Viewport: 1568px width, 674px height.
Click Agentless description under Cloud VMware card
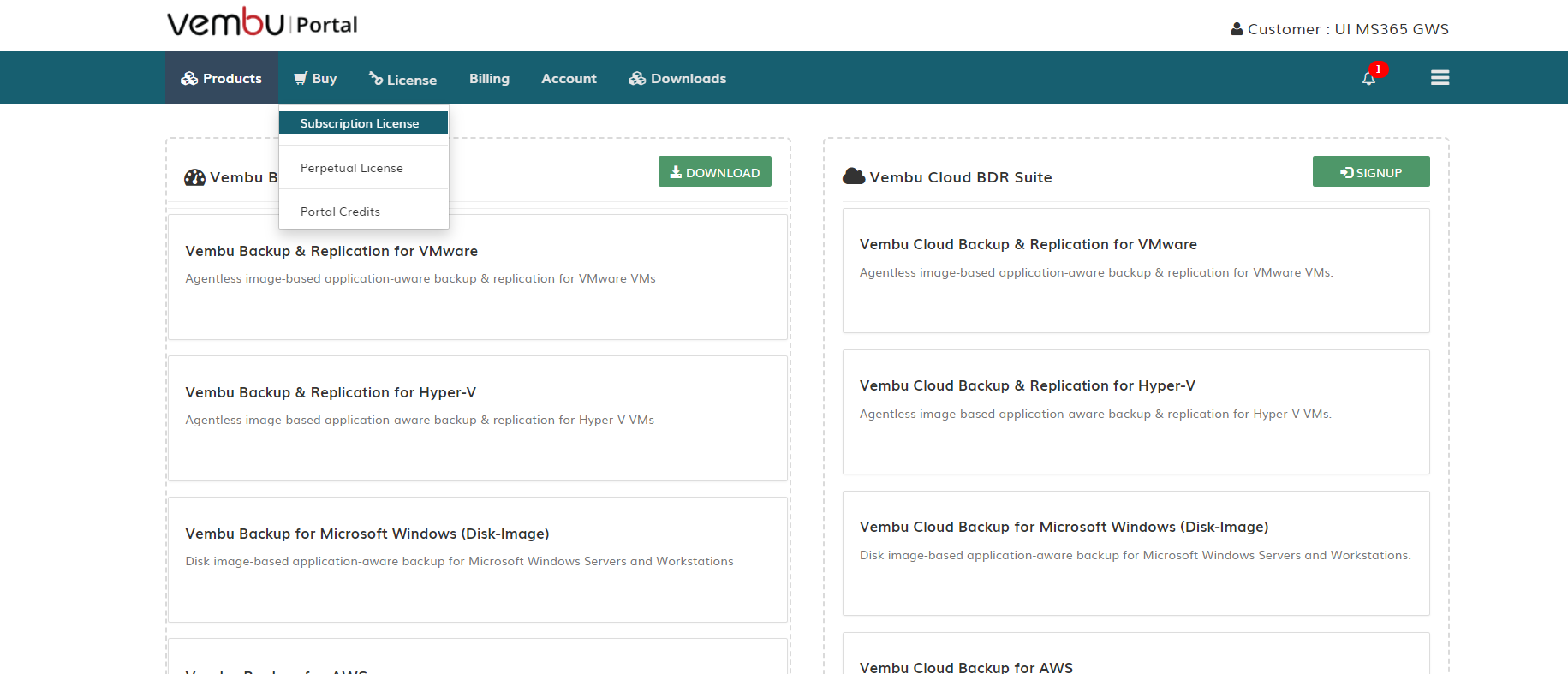point(1096,272)
